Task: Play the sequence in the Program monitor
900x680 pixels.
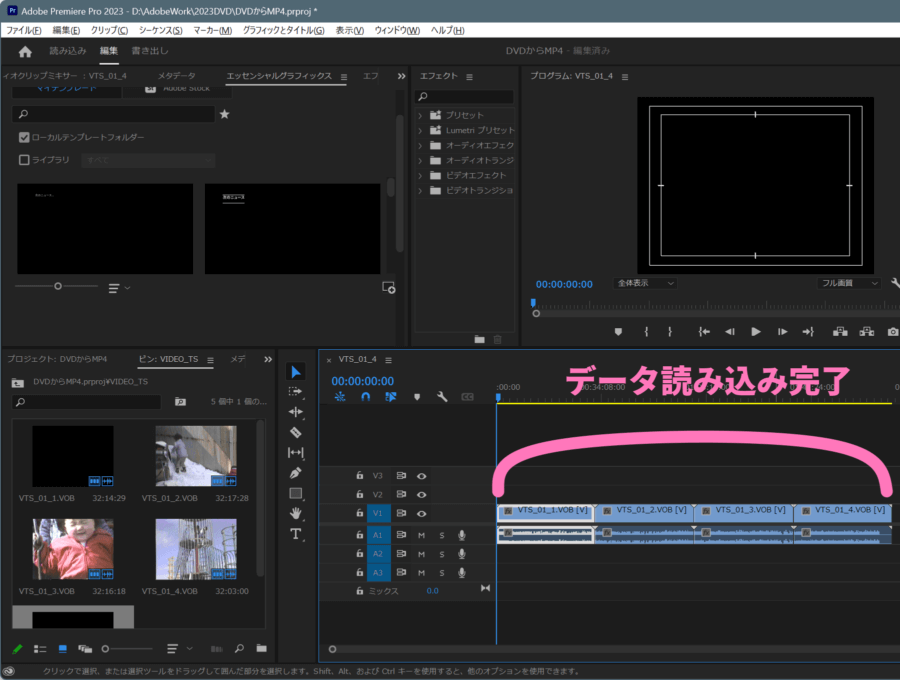Action: click(x=755, y=331)
